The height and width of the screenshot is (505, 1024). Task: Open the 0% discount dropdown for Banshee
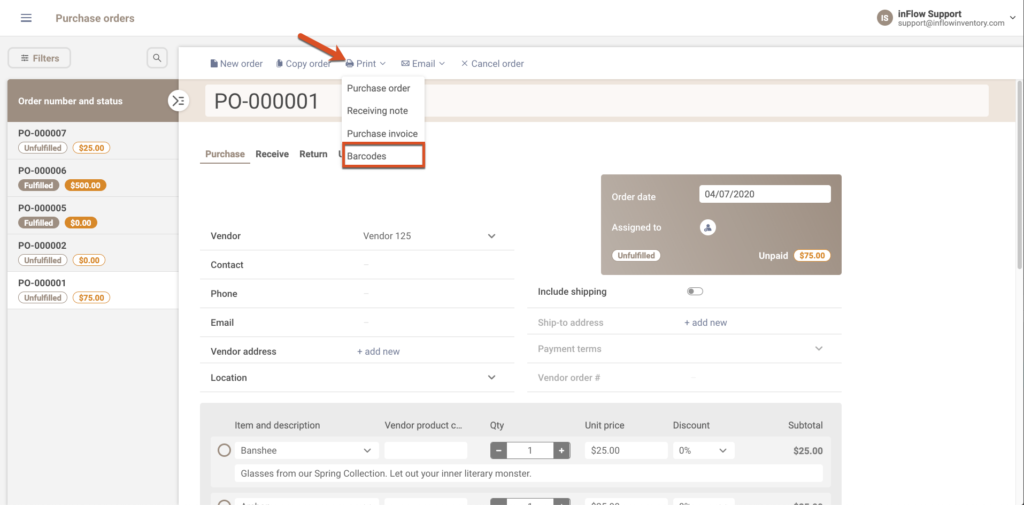(x=703, y=451)
